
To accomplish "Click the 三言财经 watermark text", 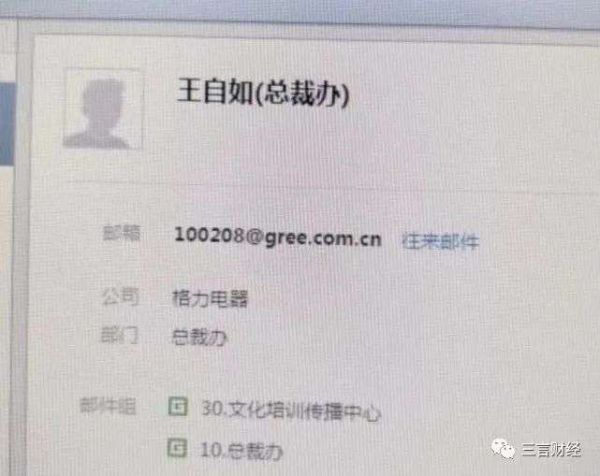I will (551, 450).
